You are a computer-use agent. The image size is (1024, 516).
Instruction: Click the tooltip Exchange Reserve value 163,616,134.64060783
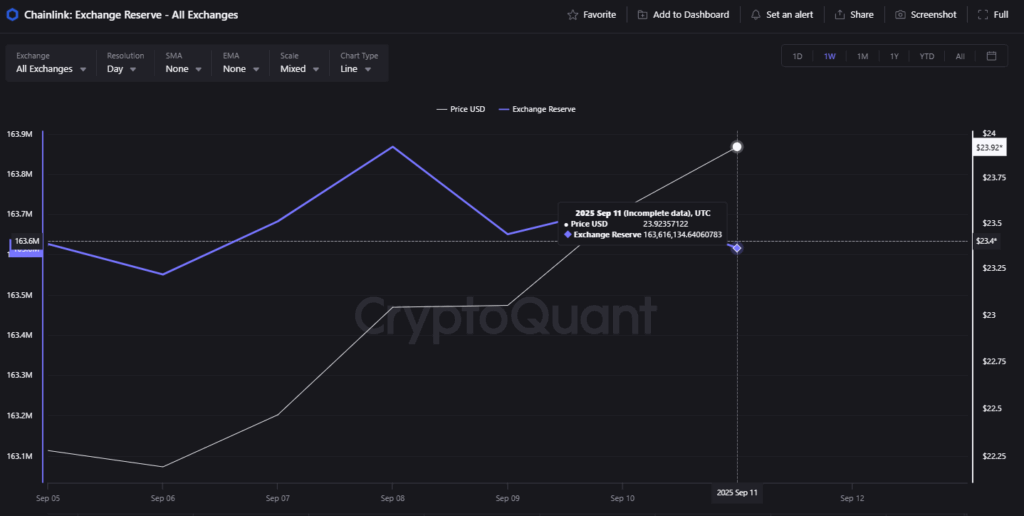point(682,234)
